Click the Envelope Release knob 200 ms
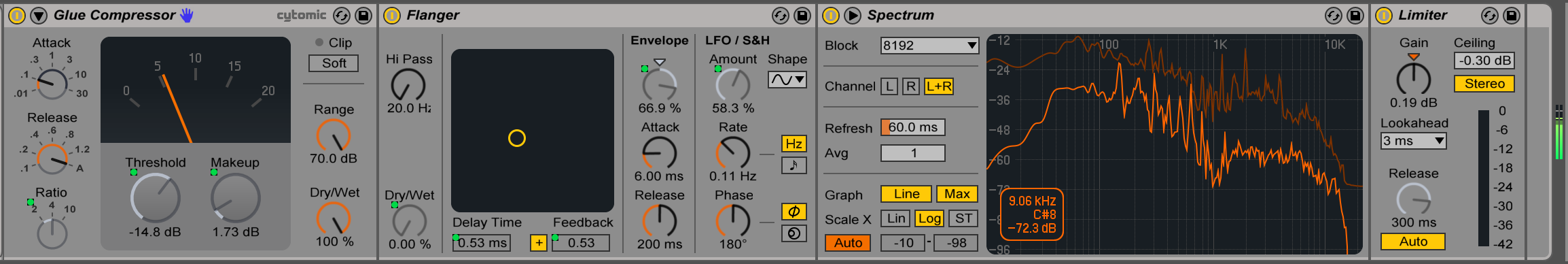 (659, 221)
